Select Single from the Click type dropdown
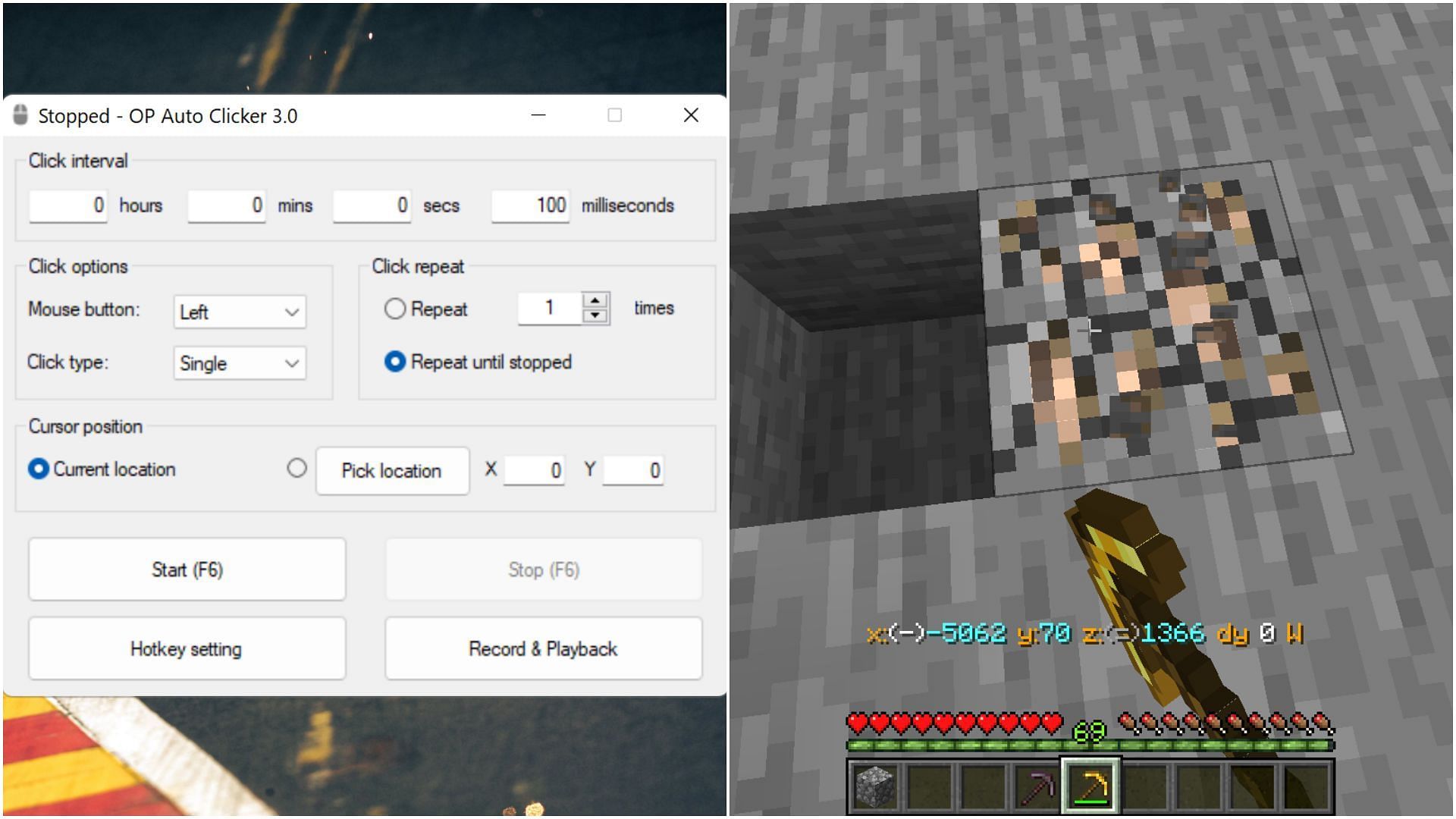Viewport: 1456px width, 819px height. (237, 363)
